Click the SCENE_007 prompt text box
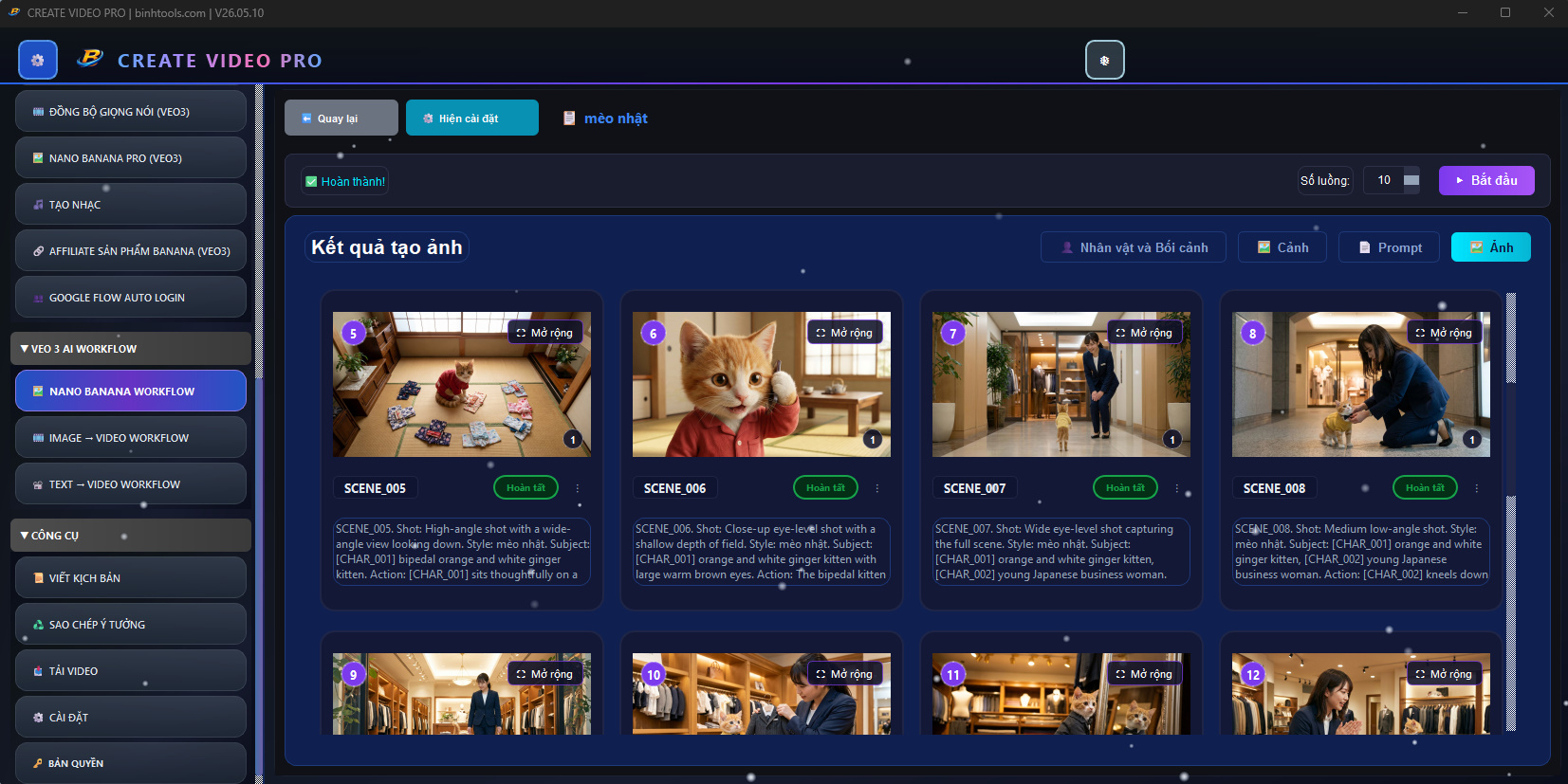This screenshot has width=1568, height=784. [1061, 552]
